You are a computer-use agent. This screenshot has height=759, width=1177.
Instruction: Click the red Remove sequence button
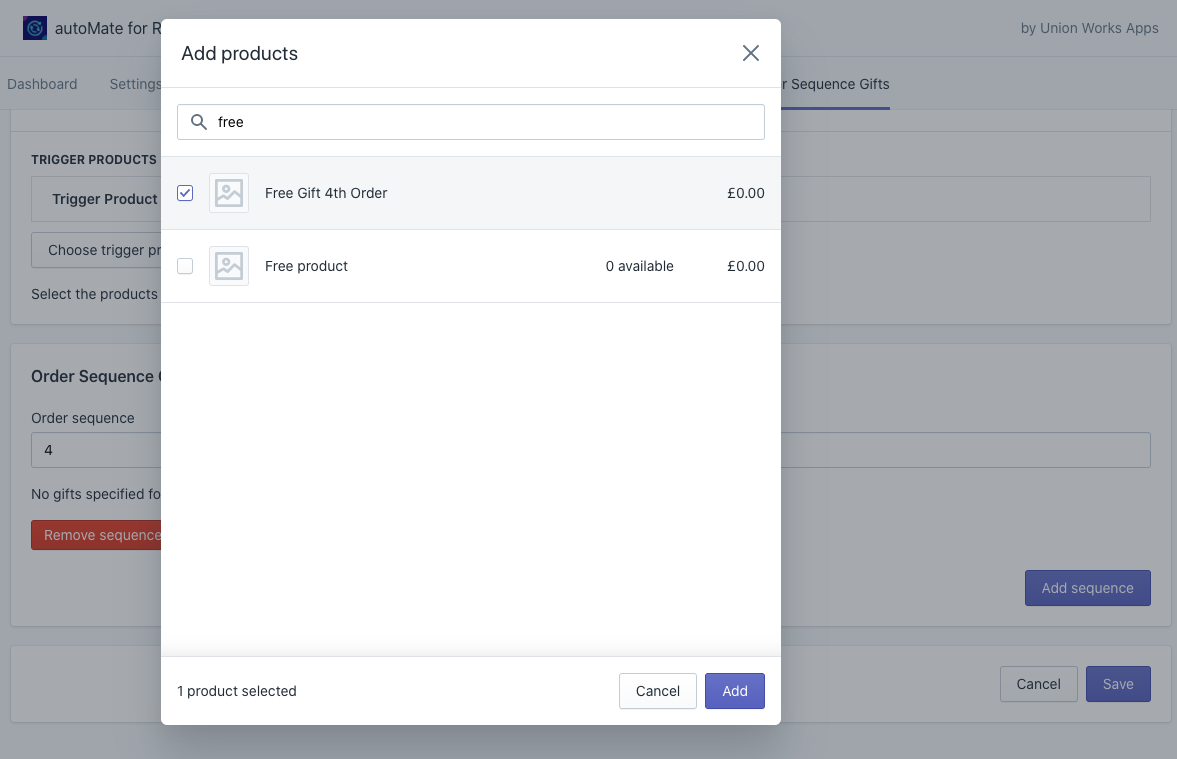97,535
